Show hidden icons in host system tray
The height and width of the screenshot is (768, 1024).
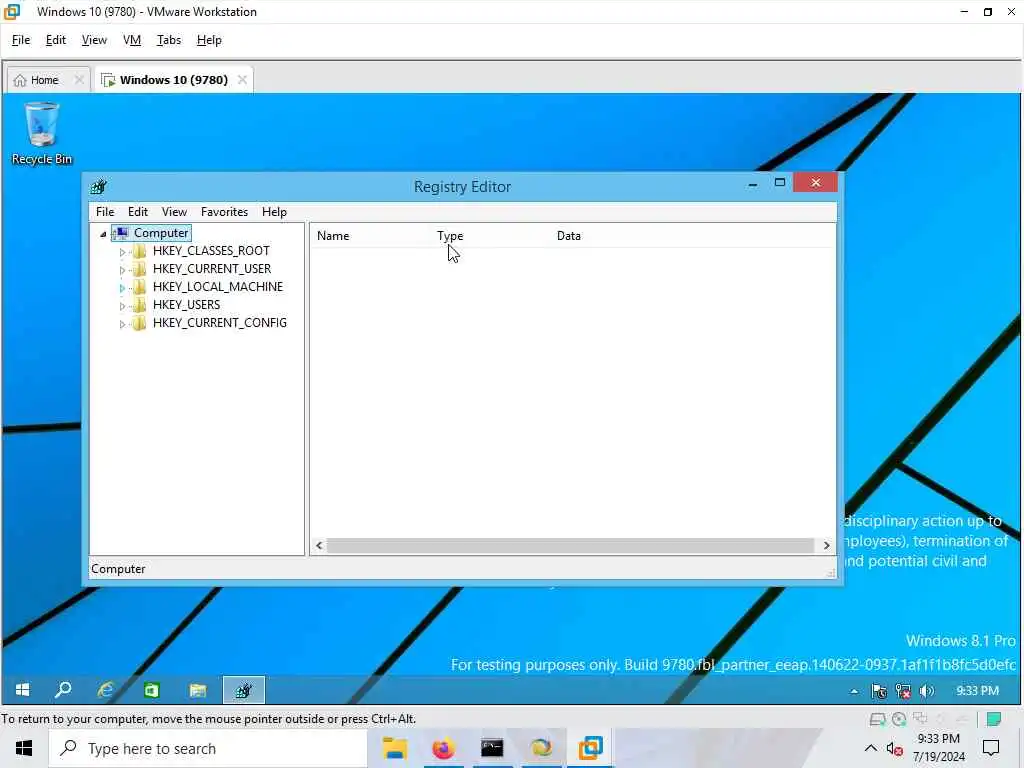tap(871, 748)
